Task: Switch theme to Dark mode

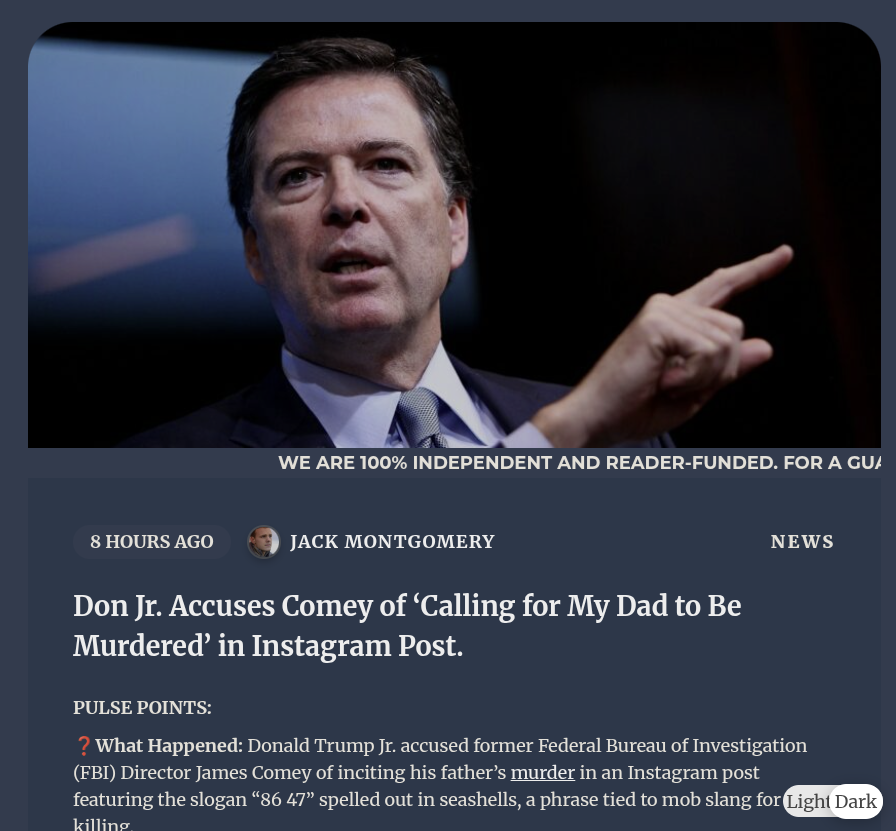Action: pyautogui.click(x=855, y=801)
